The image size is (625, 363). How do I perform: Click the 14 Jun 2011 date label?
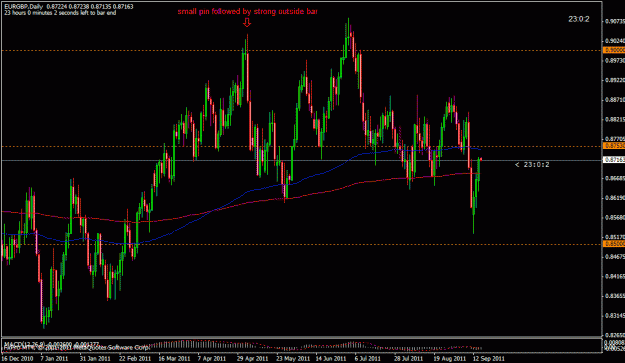coord(331,358)
